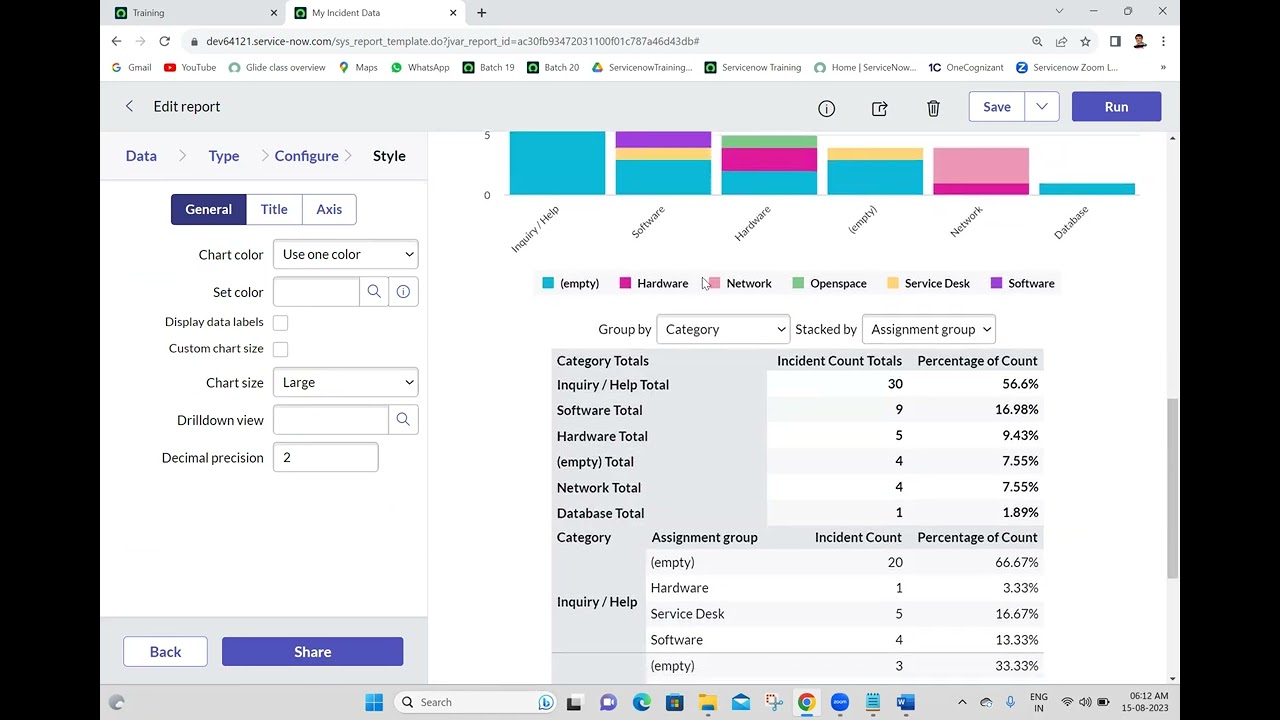
Task: Click the Run button
Action: pos(1116,107)
